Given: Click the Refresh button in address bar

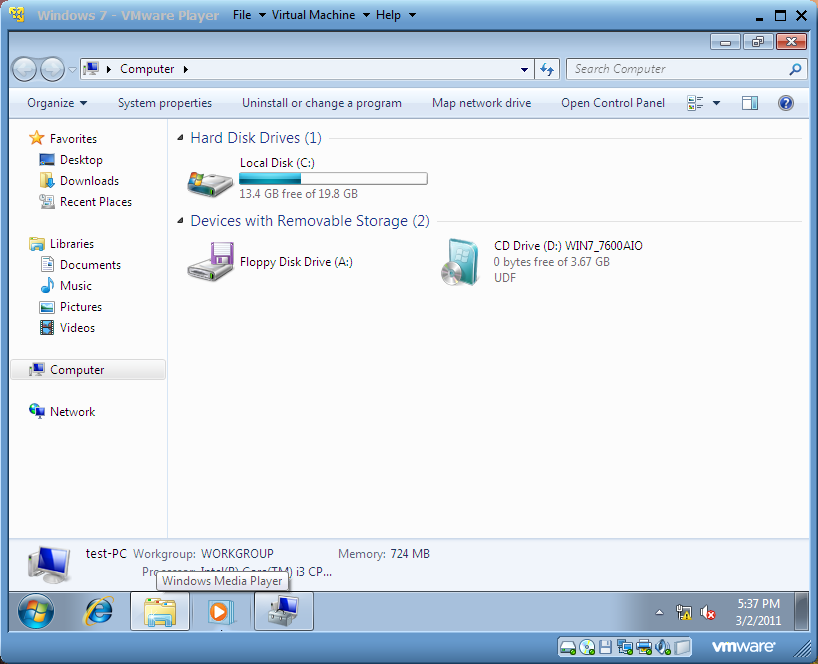Looking at the screenshot, I should 547,69.
